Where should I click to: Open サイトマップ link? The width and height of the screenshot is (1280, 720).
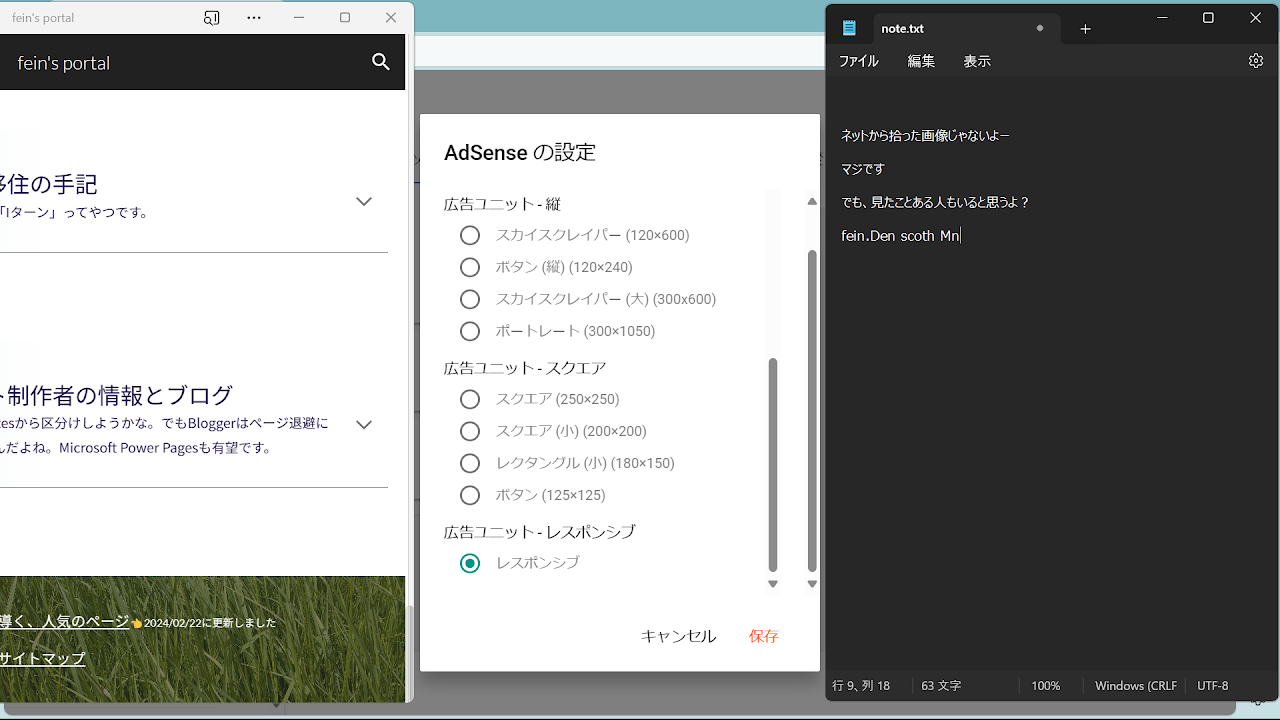(x=43, y=658)
